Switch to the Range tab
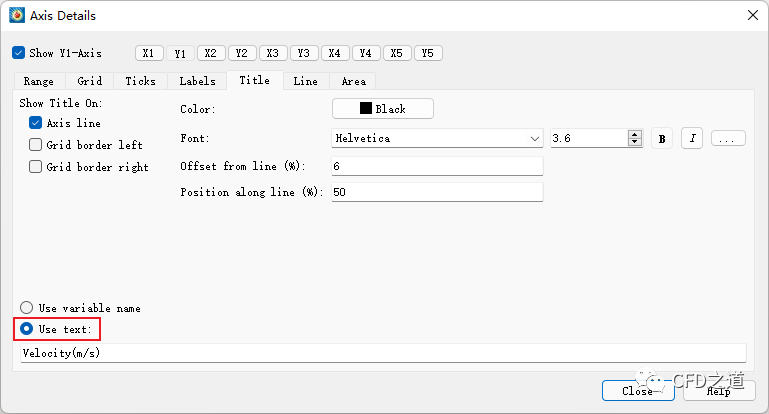Image resolution: width=769 pixels, height=414 pixels. [x=39, y=81]
